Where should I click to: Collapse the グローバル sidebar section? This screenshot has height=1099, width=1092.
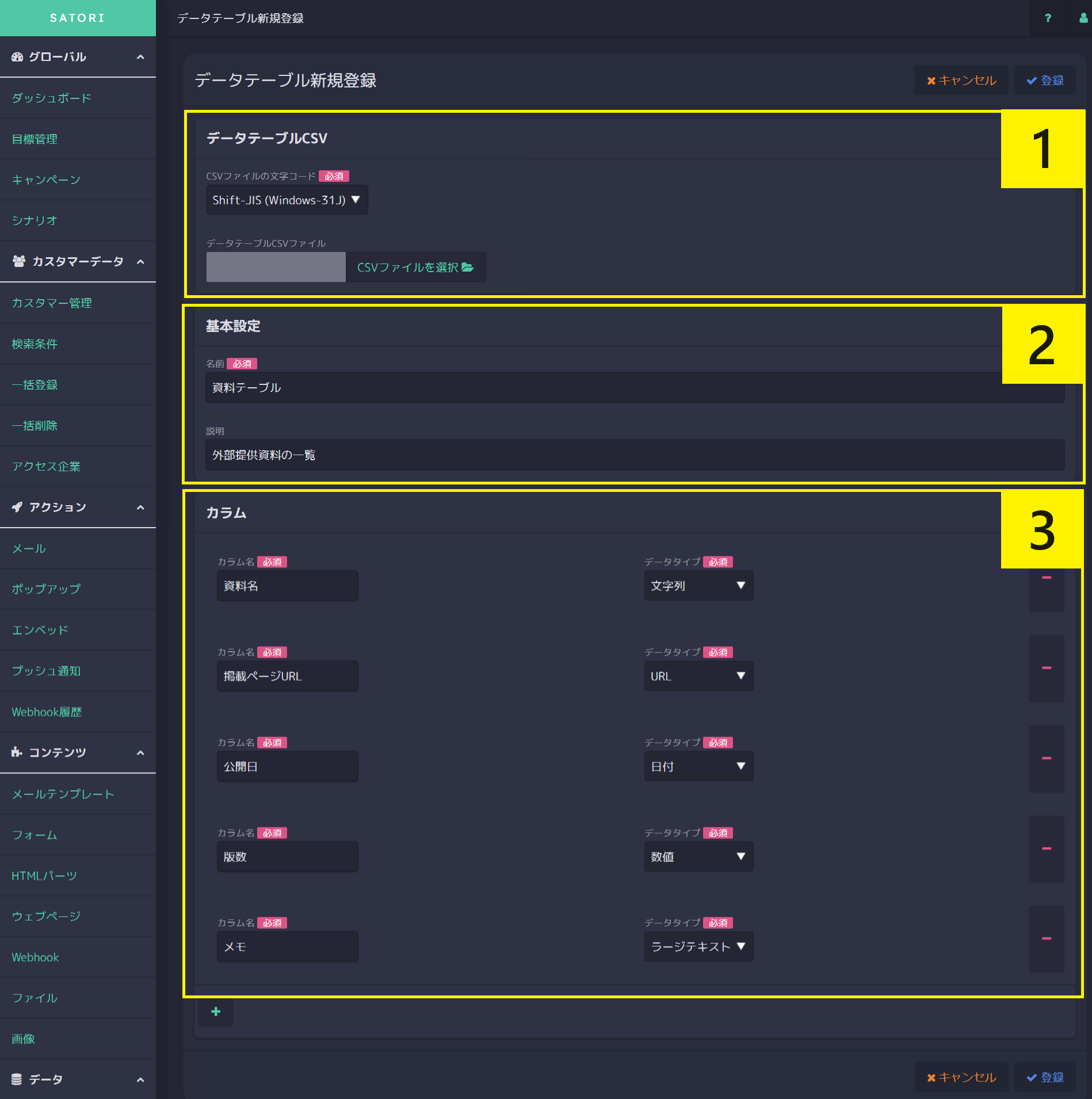pos(140,57)
